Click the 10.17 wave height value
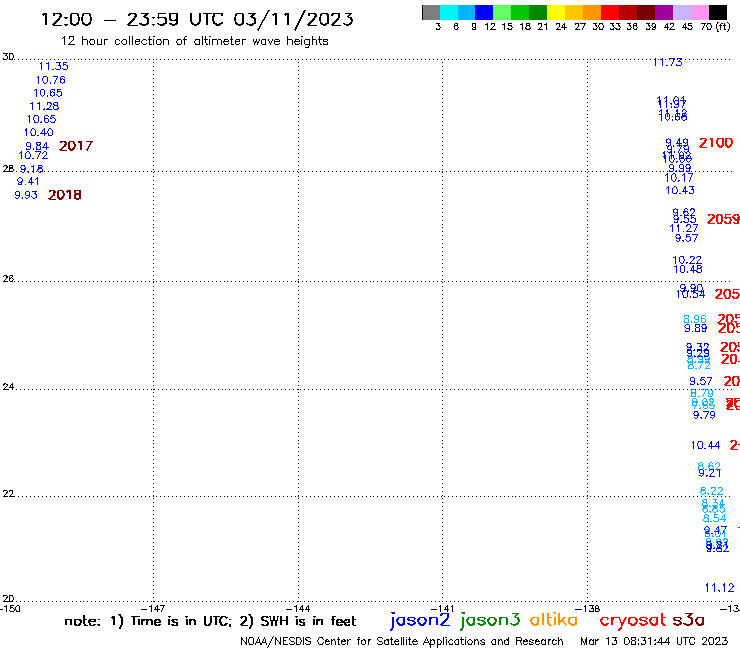The width and height of the screenshot is (740, 650). coord(679,178)
